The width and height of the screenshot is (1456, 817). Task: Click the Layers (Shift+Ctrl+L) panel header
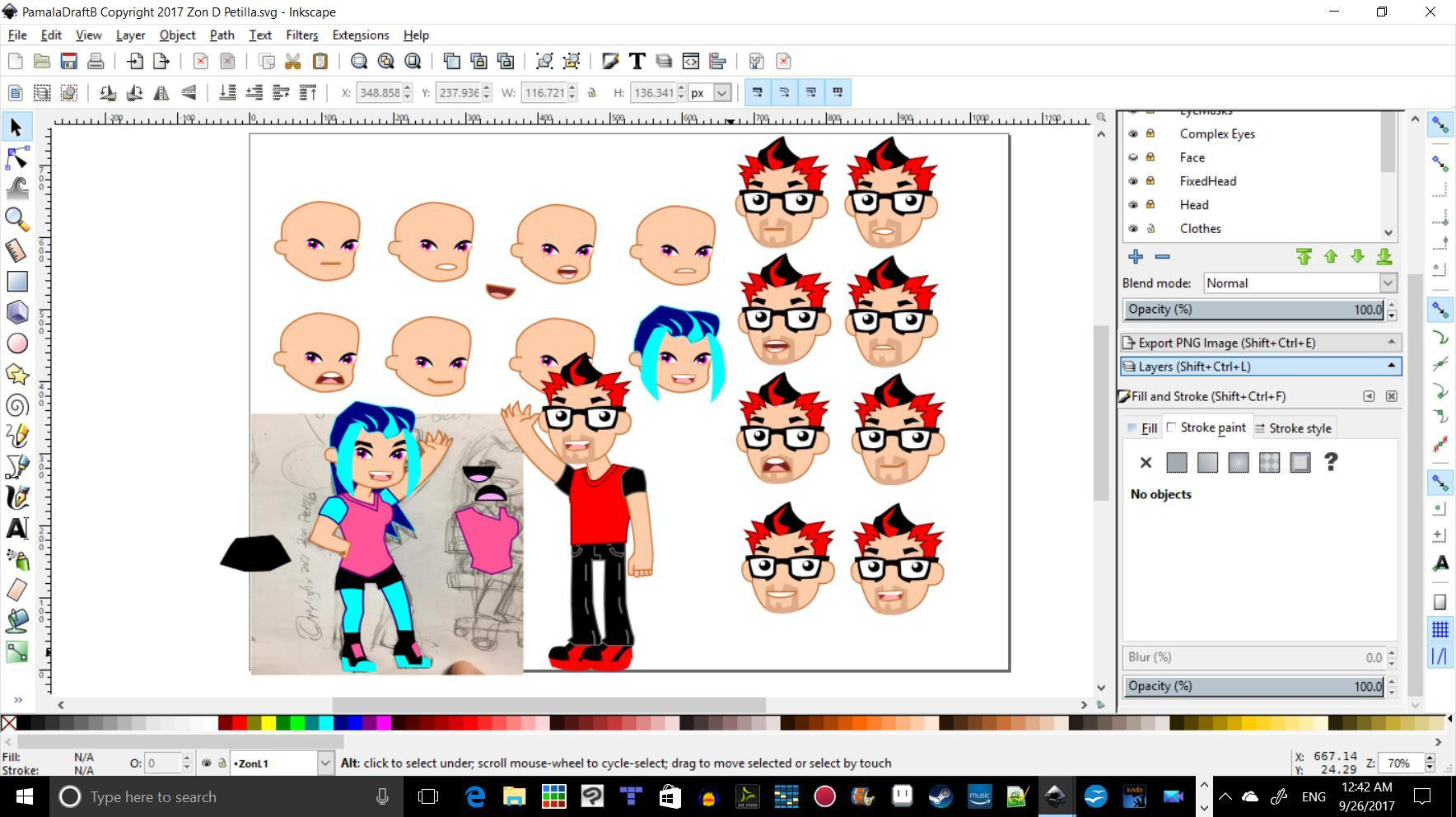coord(1261,366)
